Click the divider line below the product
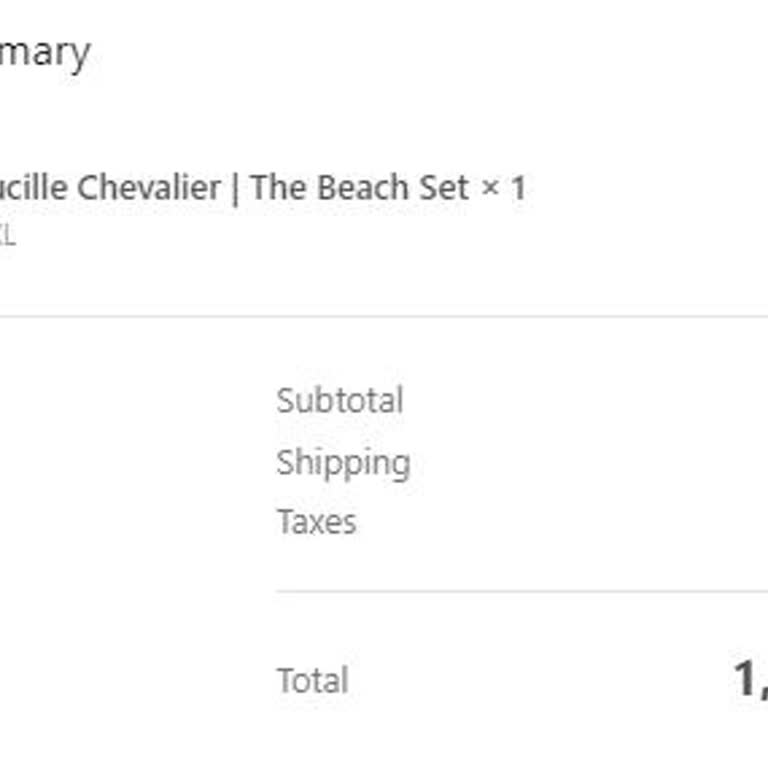 (384, 317)
